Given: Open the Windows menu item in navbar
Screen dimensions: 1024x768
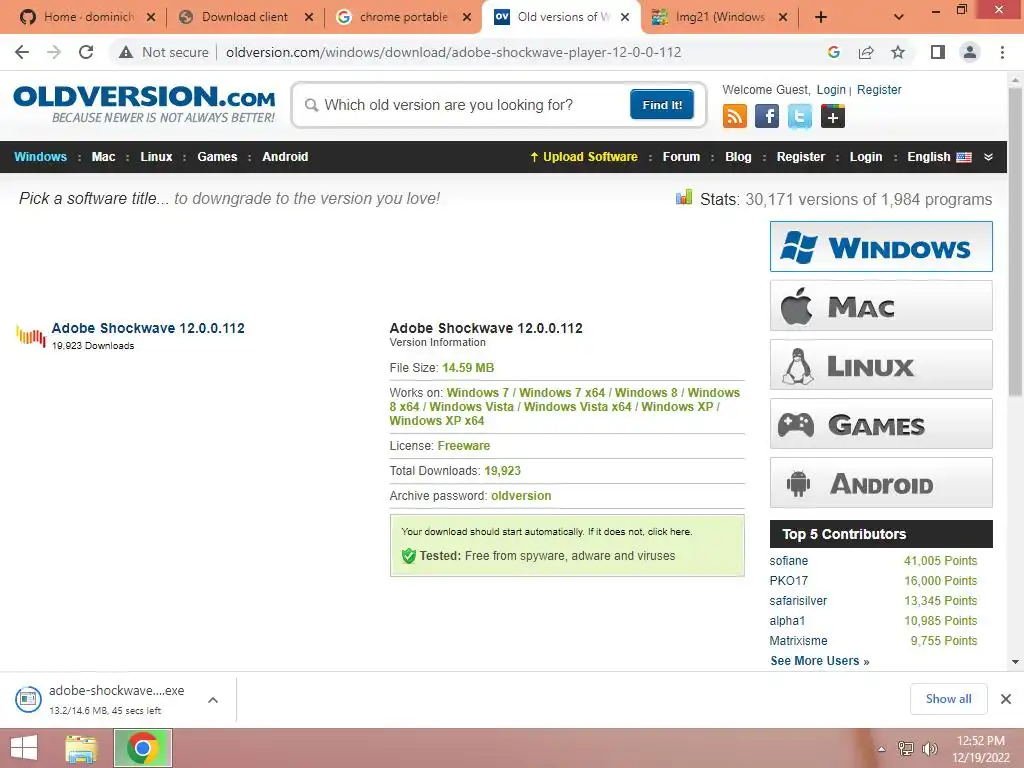Looking at the screenshot, I should click(x=40, y=157).
